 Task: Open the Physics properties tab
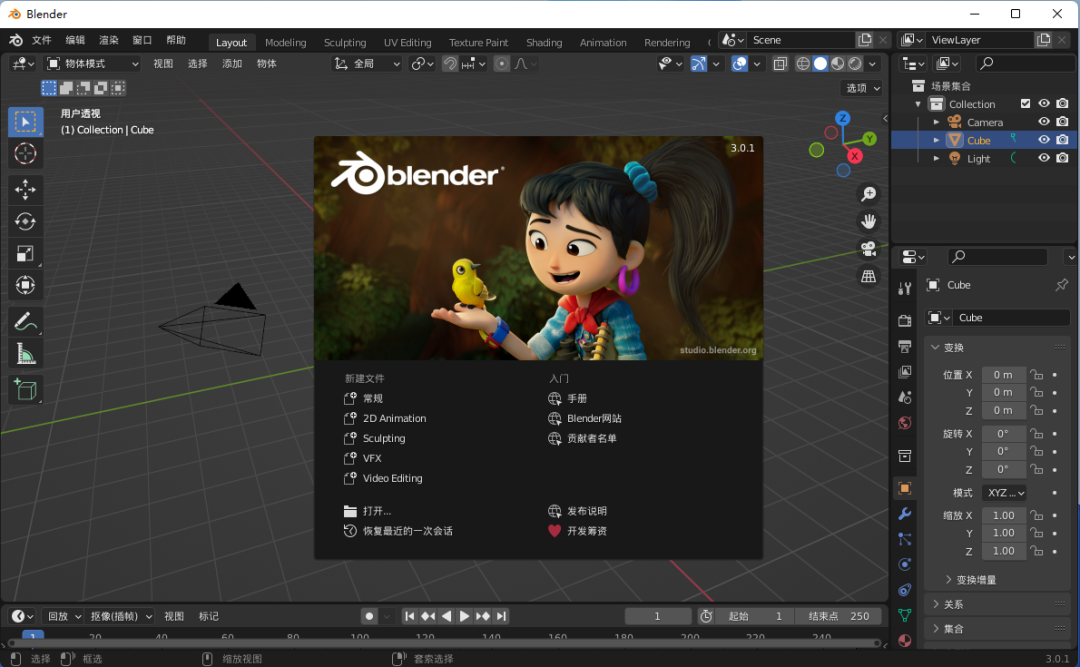(905, 564)
